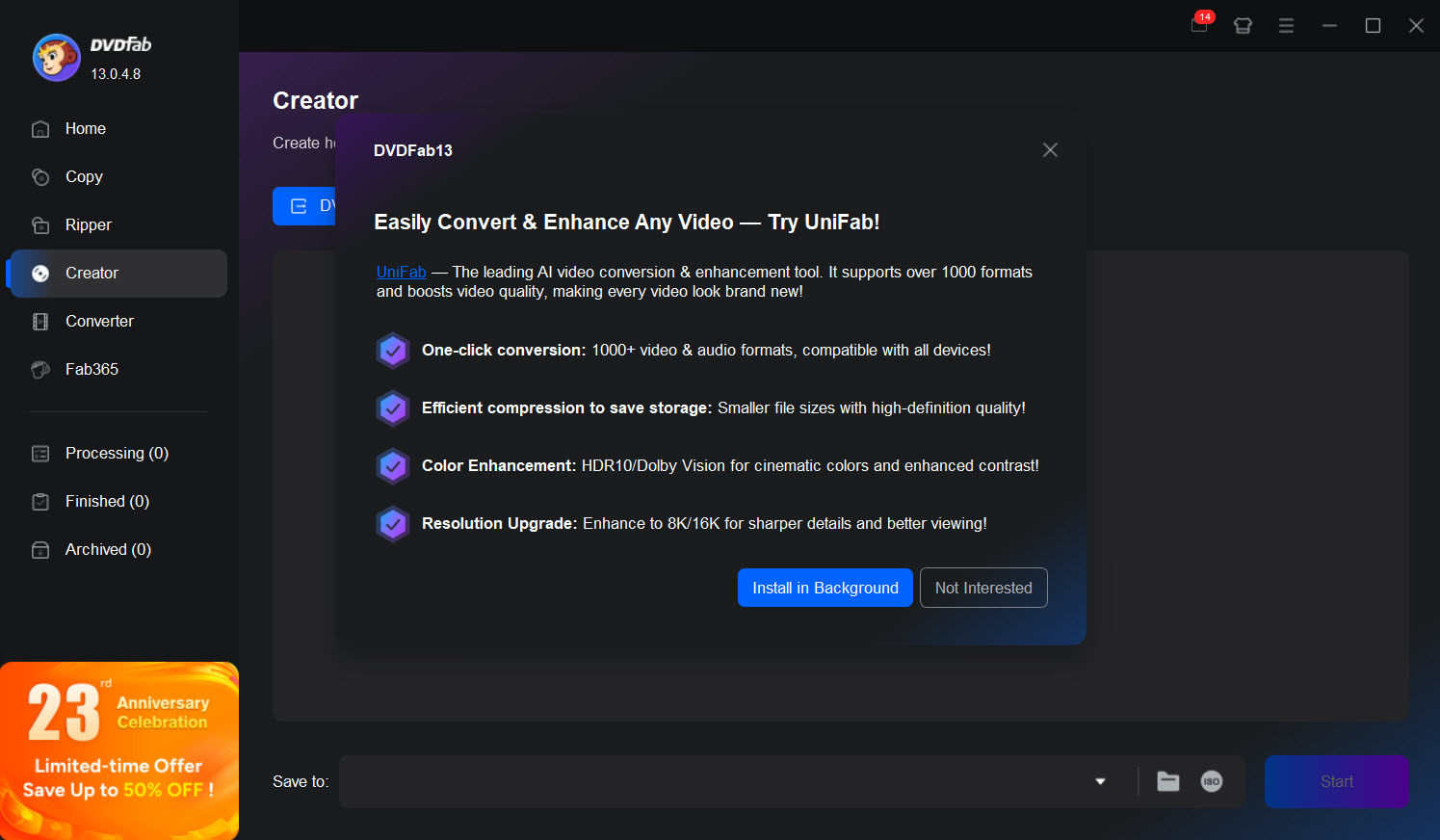This screenshot has height=840, width=1440.
Task: Go to the Home section
Action: click(85, 129)
